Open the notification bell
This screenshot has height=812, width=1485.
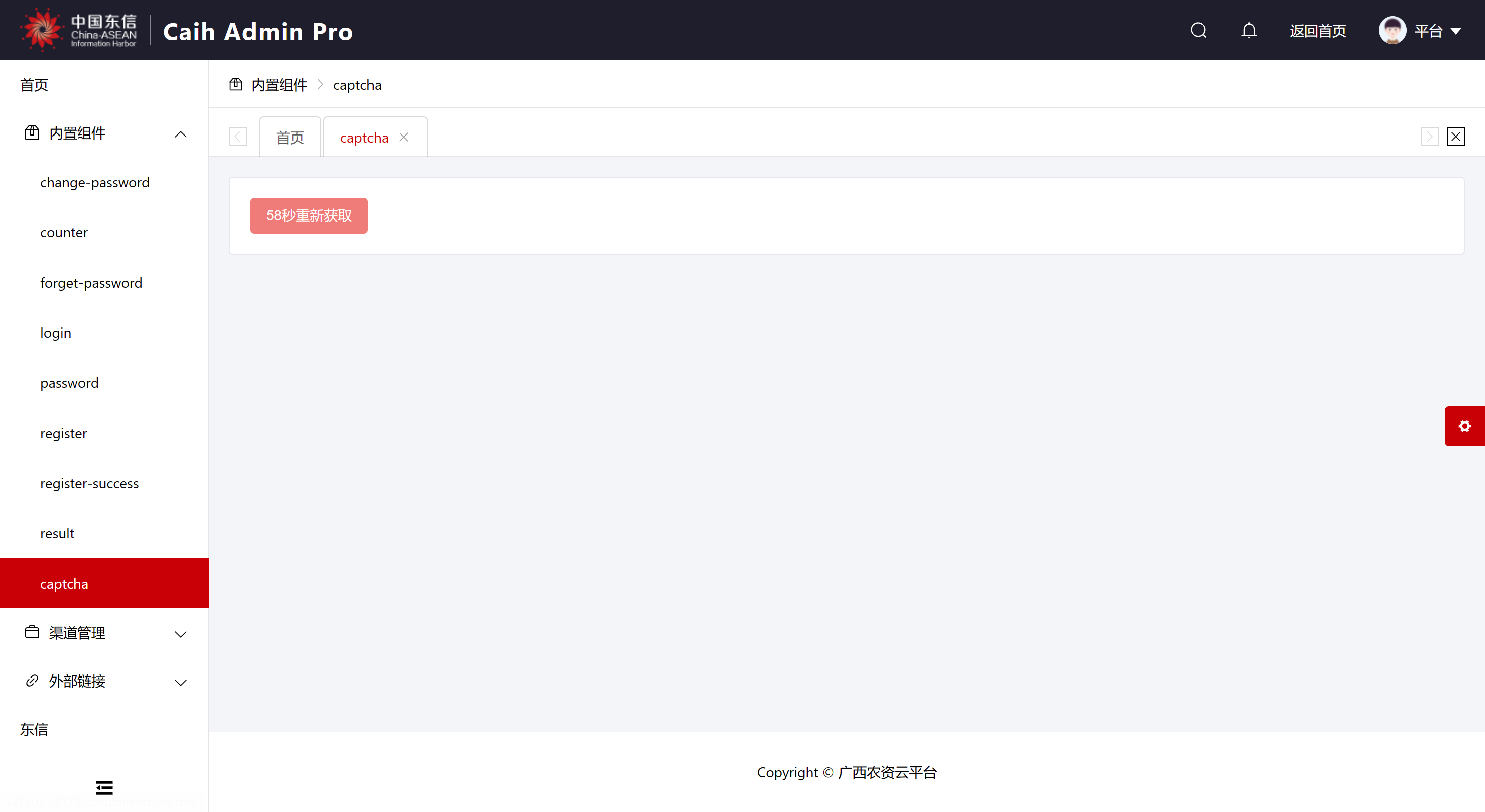point(1249,30)
